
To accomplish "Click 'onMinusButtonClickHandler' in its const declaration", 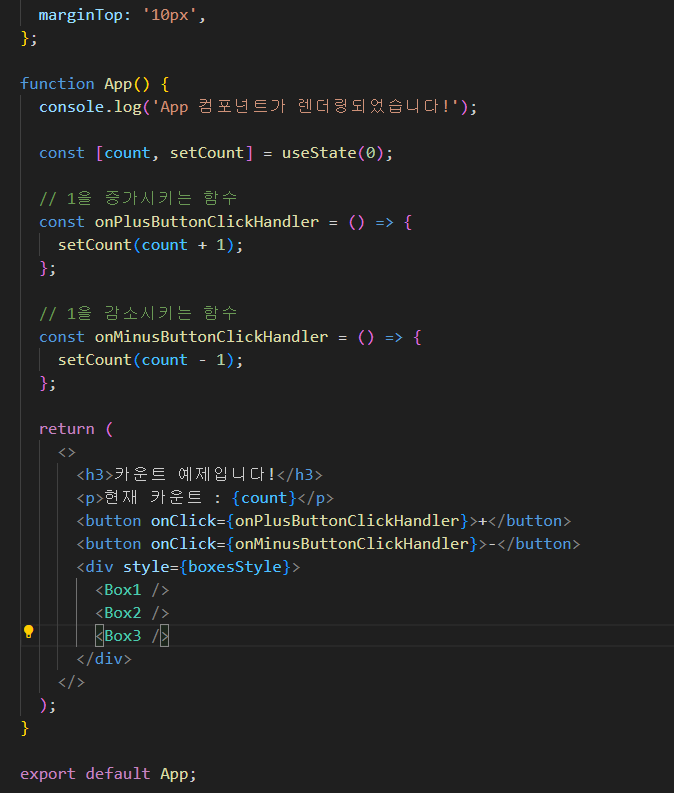I will (211, 336).
